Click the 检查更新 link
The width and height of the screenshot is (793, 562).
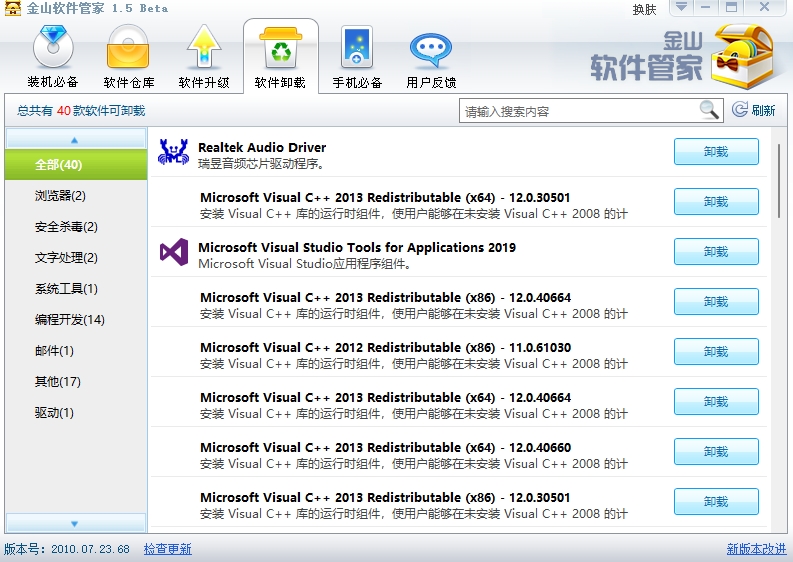click(167, 549)
